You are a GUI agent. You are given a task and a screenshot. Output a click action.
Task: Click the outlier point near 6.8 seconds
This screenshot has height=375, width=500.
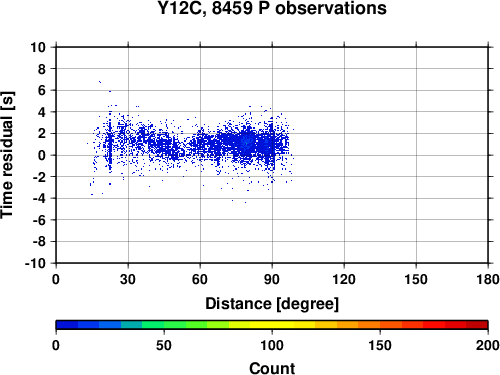point(100,82)
